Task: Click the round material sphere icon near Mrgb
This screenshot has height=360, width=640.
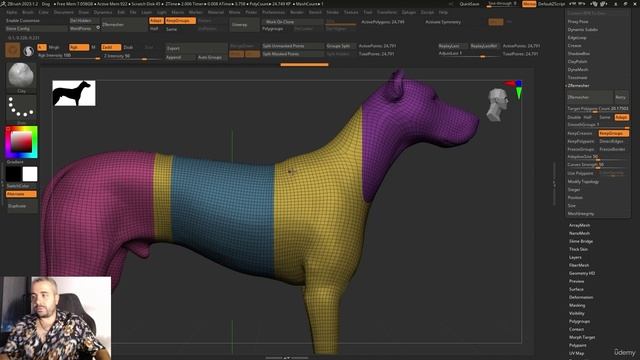Action: (x=28, y=51)
